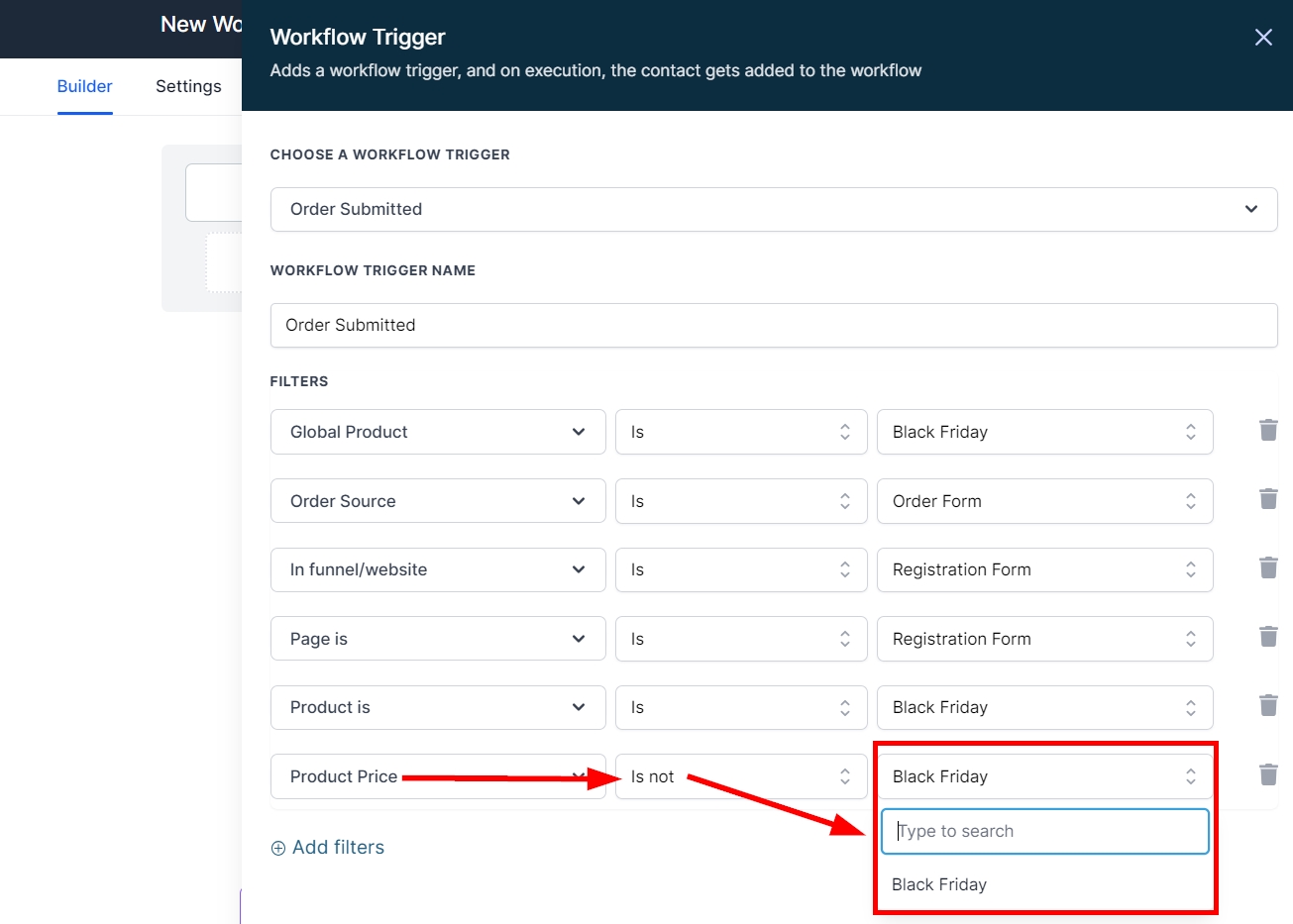
Task: Delete the Product is filter row
Action: tap(1267, 705)
